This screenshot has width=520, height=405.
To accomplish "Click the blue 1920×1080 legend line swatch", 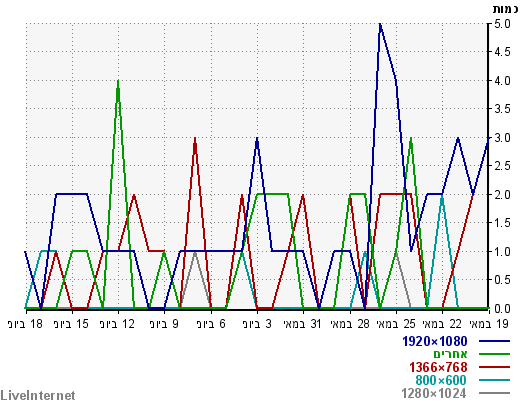I will click(x=495, y=341).
